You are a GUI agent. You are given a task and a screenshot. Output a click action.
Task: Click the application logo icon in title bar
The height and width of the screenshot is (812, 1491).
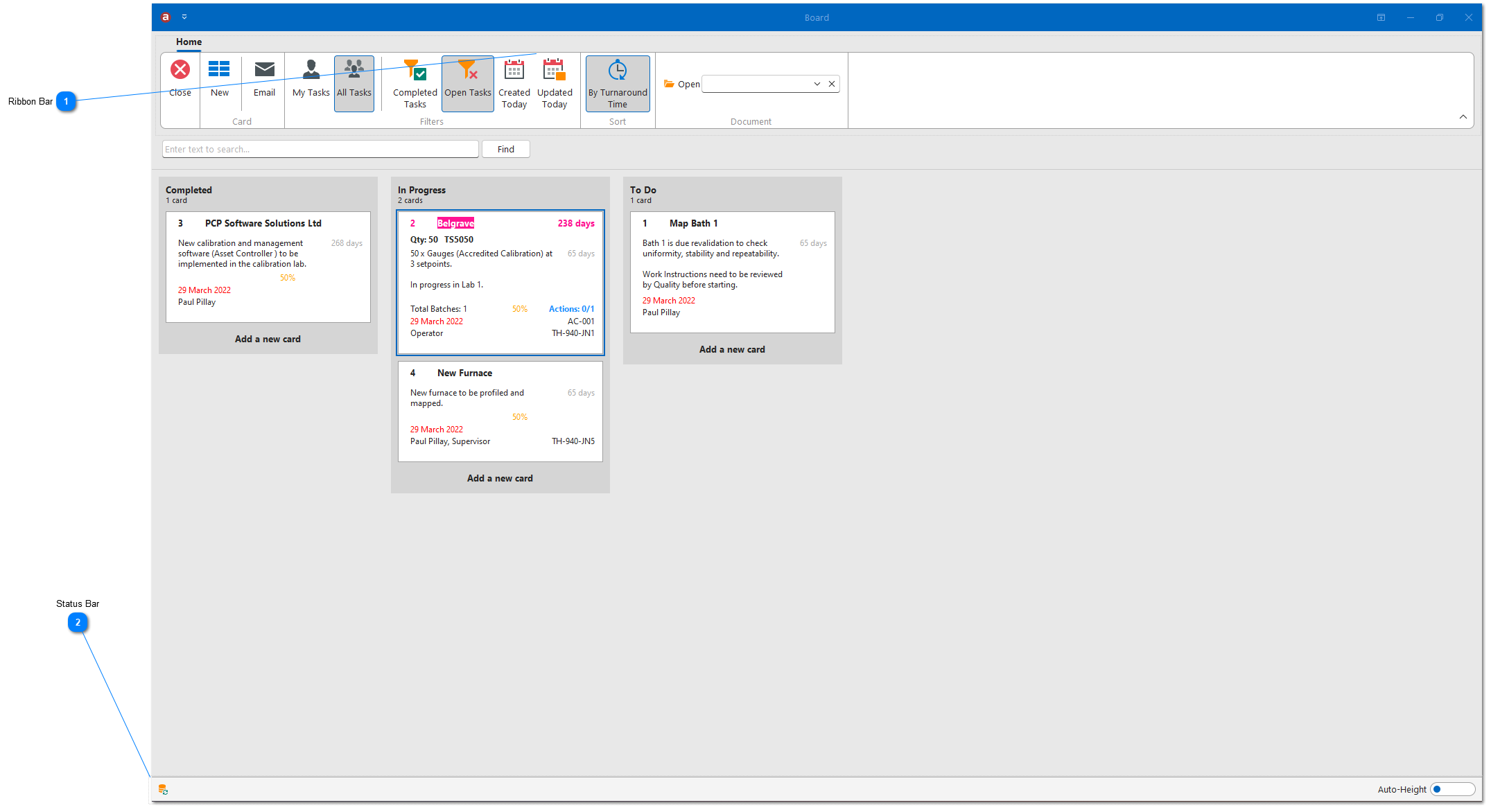[x=166, y=17]
